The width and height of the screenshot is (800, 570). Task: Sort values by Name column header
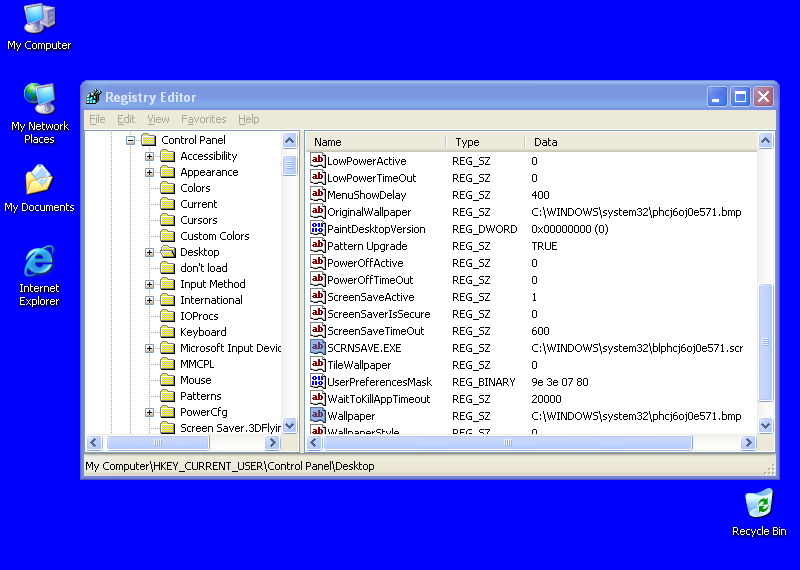point(376,142)
